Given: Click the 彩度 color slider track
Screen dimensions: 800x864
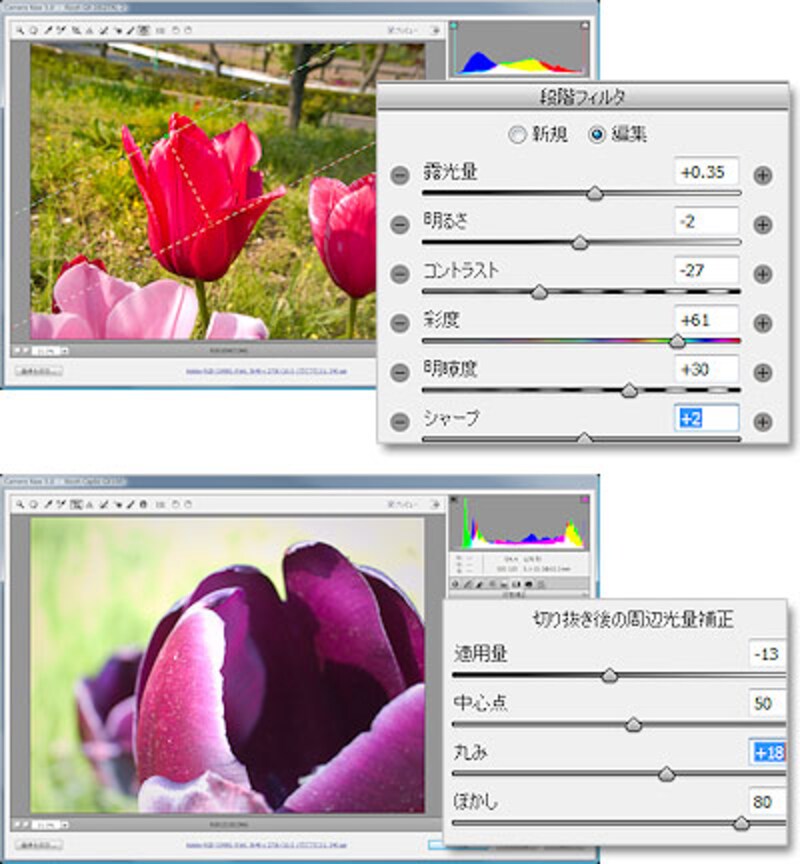Looking at the screenshot, I should coord(580,341).
